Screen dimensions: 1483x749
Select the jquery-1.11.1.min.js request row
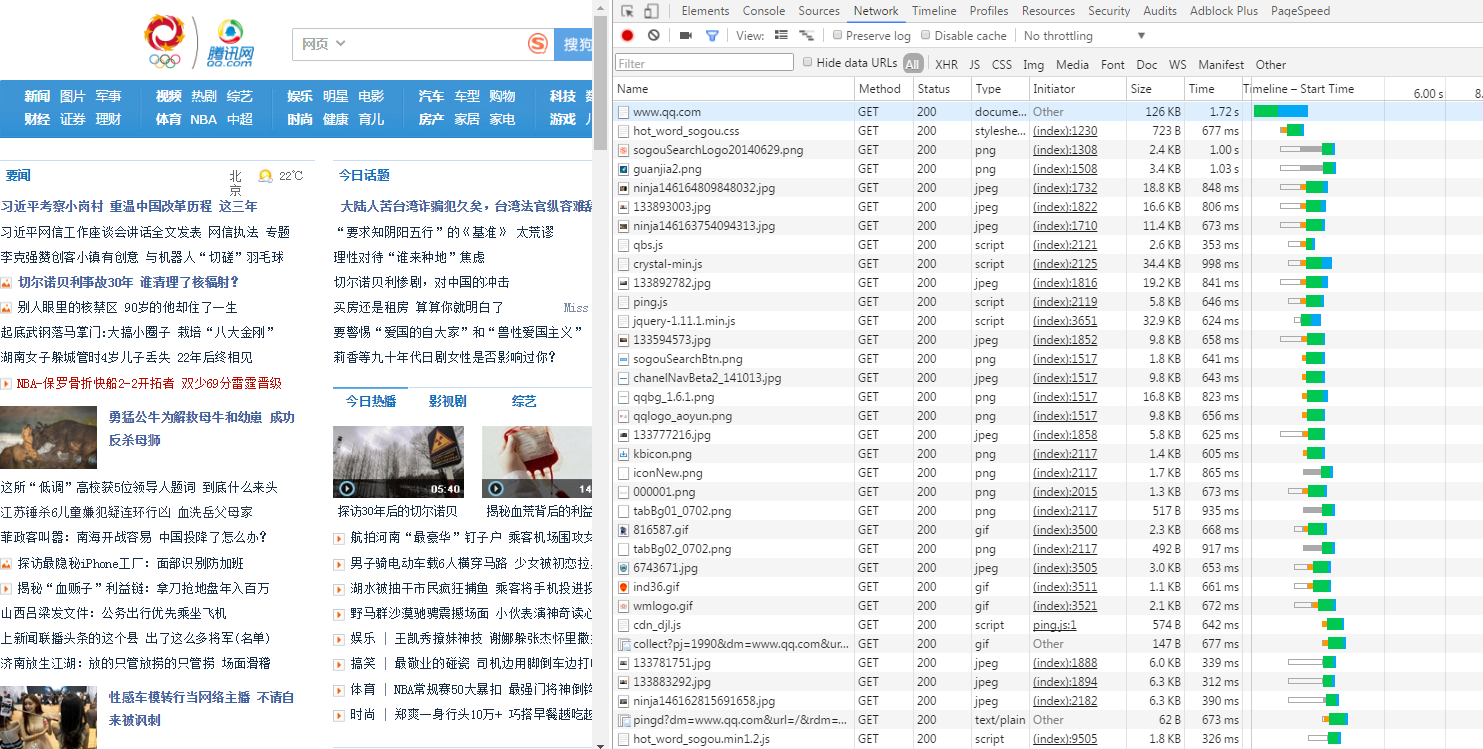[1048, 321]
